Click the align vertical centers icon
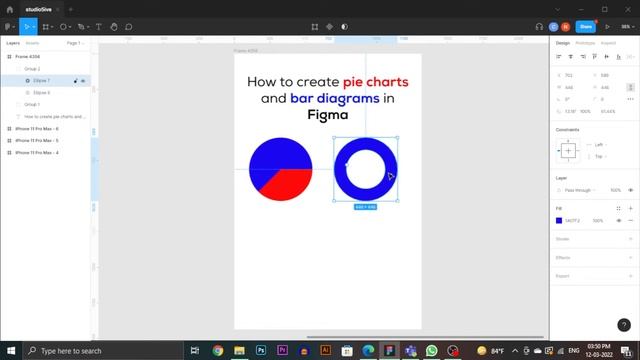The width and height of the screenshot is (640, 360). (607, 57)
